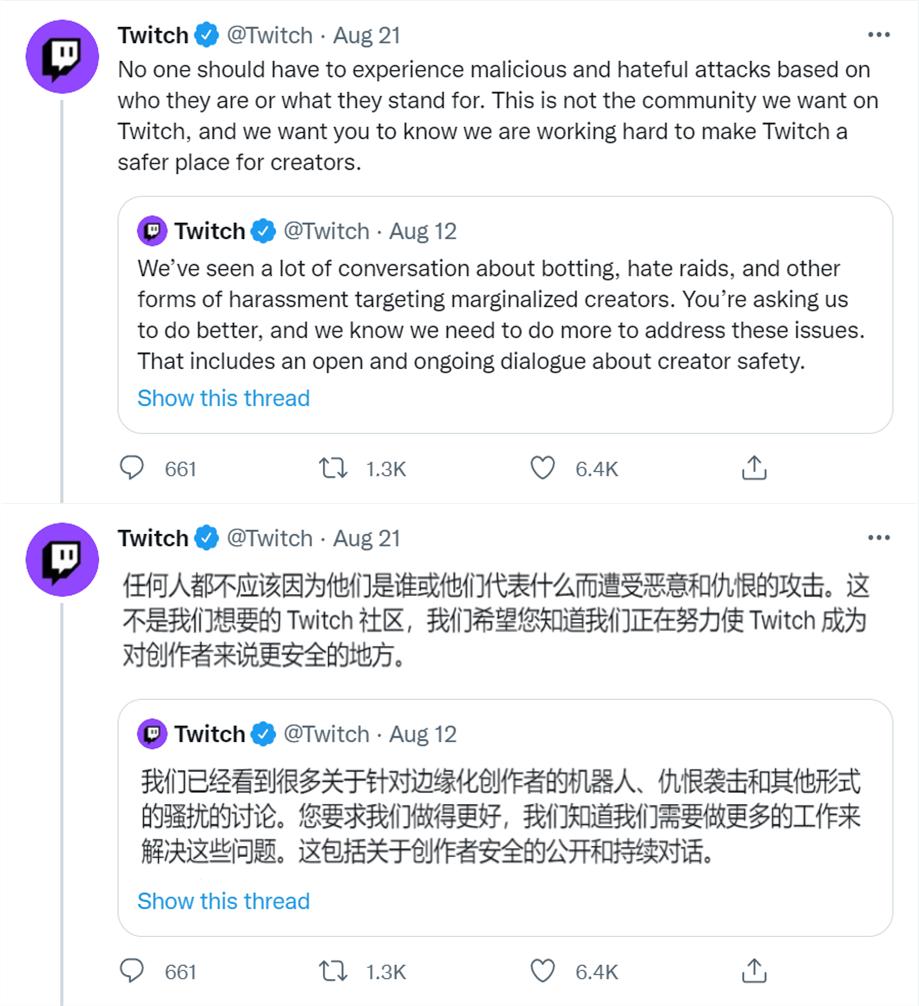
Task: Open Twitch avatar on the second tweet
Action: (x=62, y=559)
